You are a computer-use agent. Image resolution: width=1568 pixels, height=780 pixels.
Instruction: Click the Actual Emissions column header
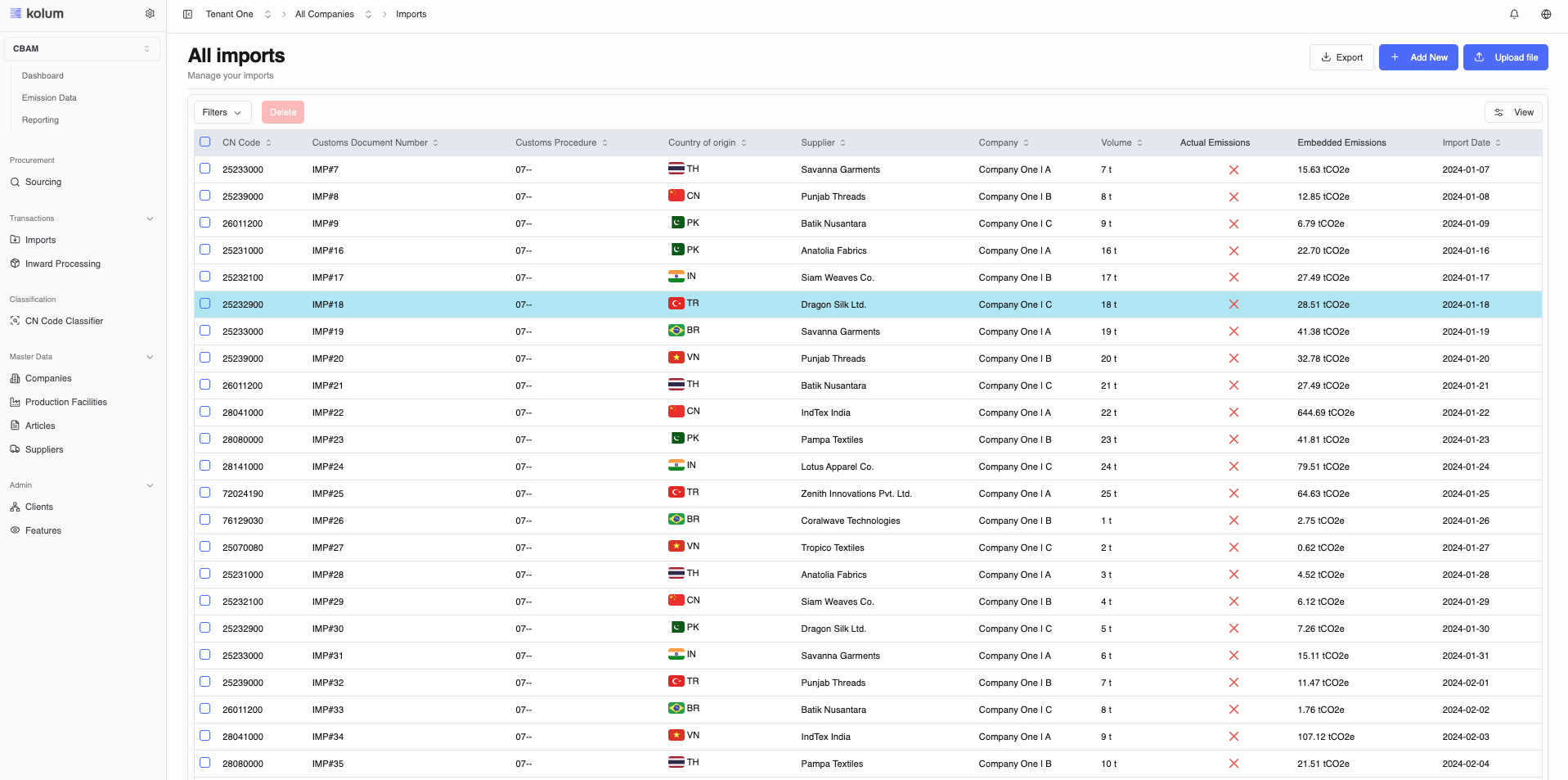click(x=1215, y=143)
